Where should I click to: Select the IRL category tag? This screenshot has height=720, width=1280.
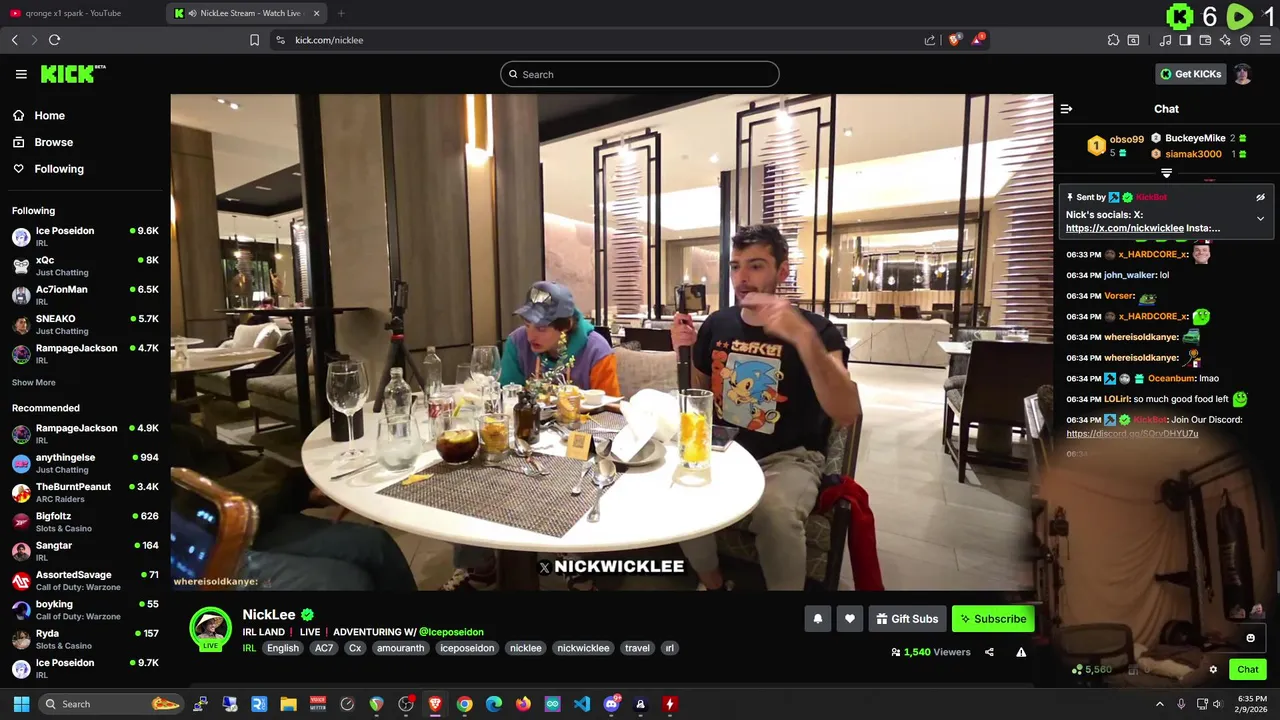pyautogui.click(x=249, y=648)
